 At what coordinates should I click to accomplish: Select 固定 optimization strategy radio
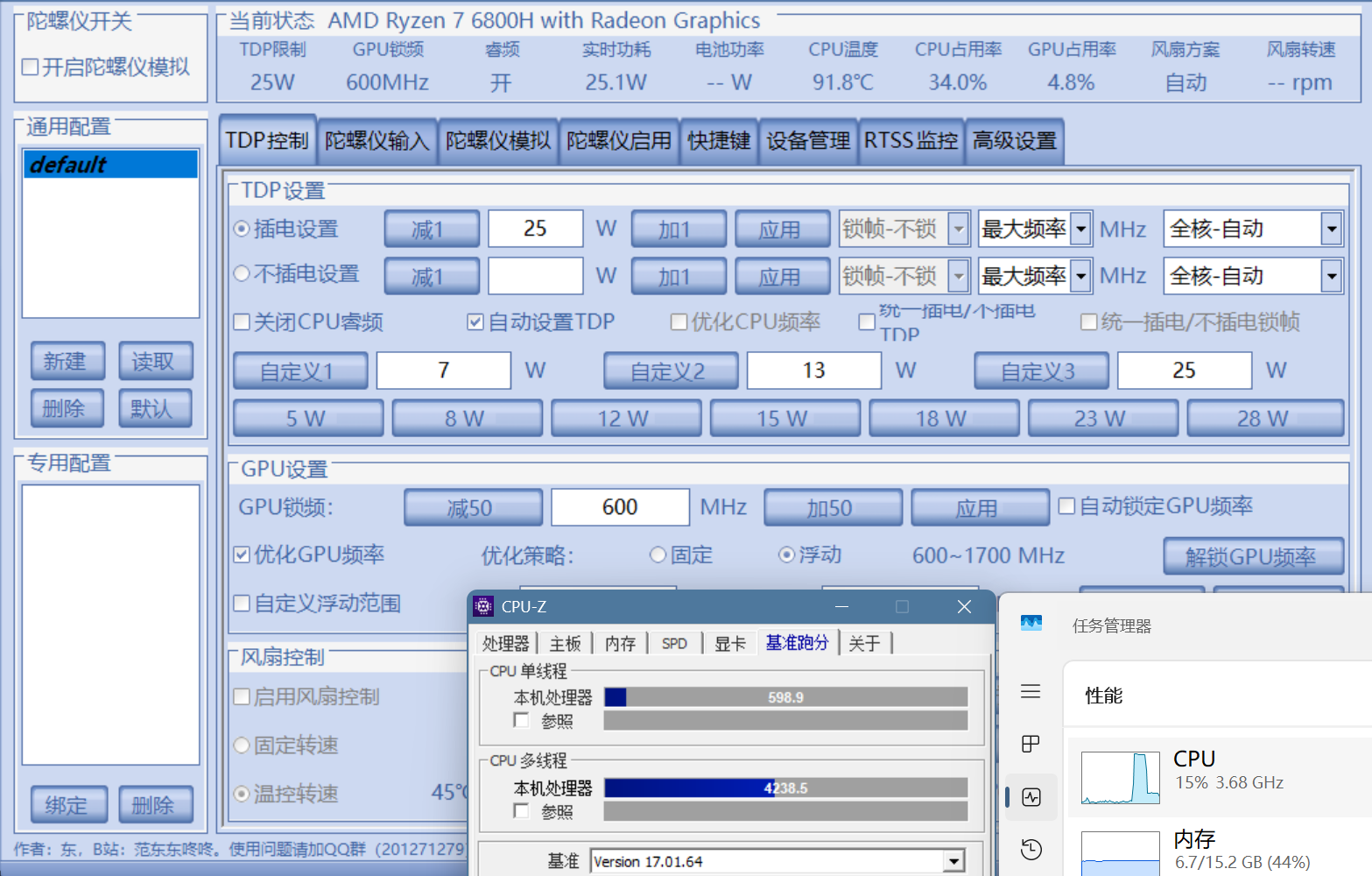(658, 555)
